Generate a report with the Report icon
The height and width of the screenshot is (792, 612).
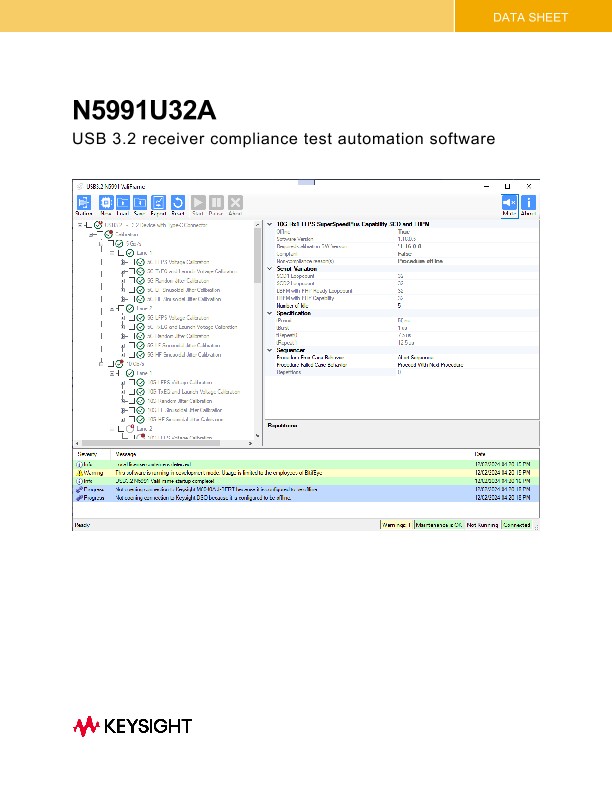pos(159,203)
